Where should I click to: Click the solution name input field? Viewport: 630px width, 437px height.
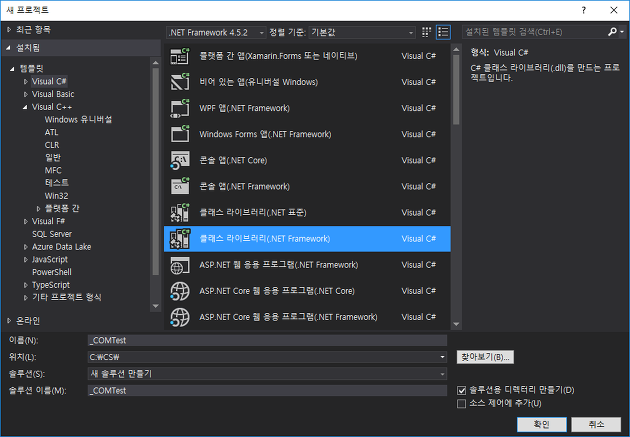(267, 390)
